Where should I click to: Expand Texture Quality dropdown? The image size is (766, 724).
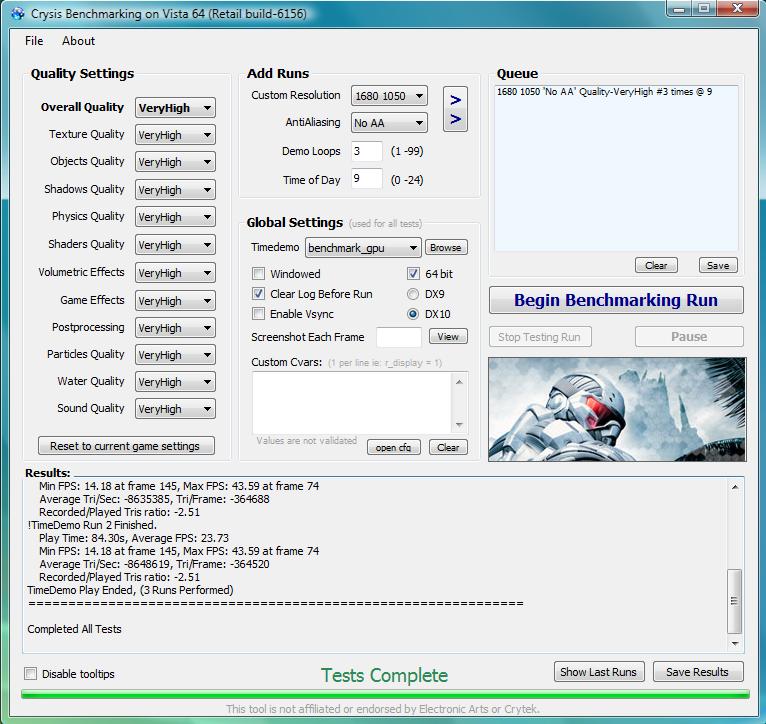(x=175, y=135)
